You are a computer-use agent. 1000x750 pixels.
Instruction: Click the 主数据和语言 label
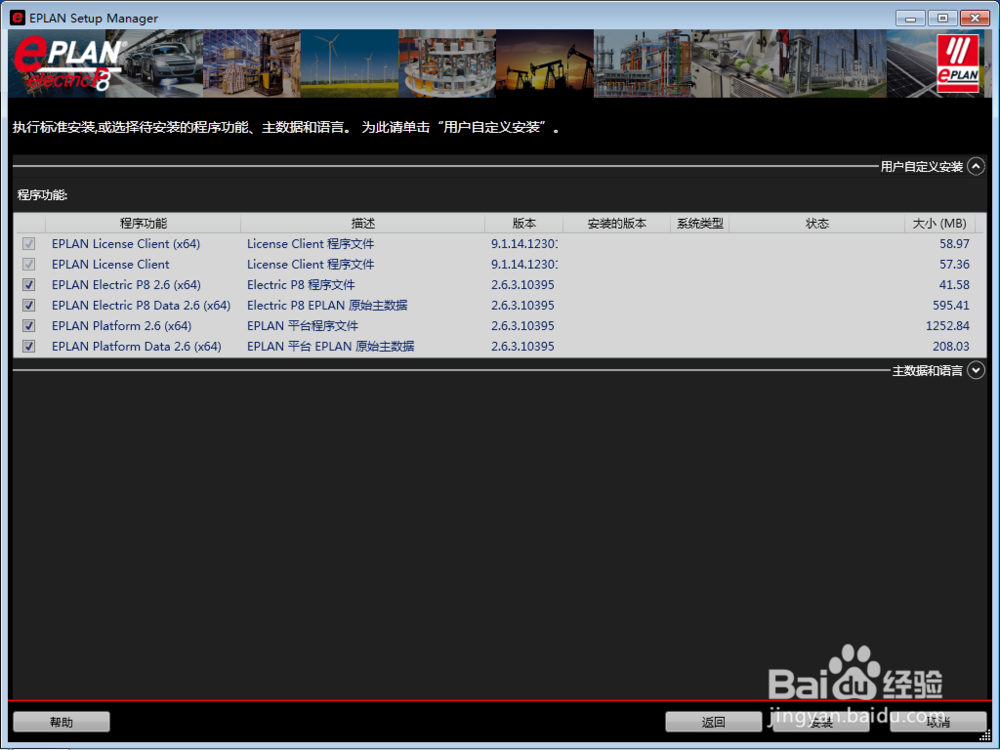tap(927, 371)
